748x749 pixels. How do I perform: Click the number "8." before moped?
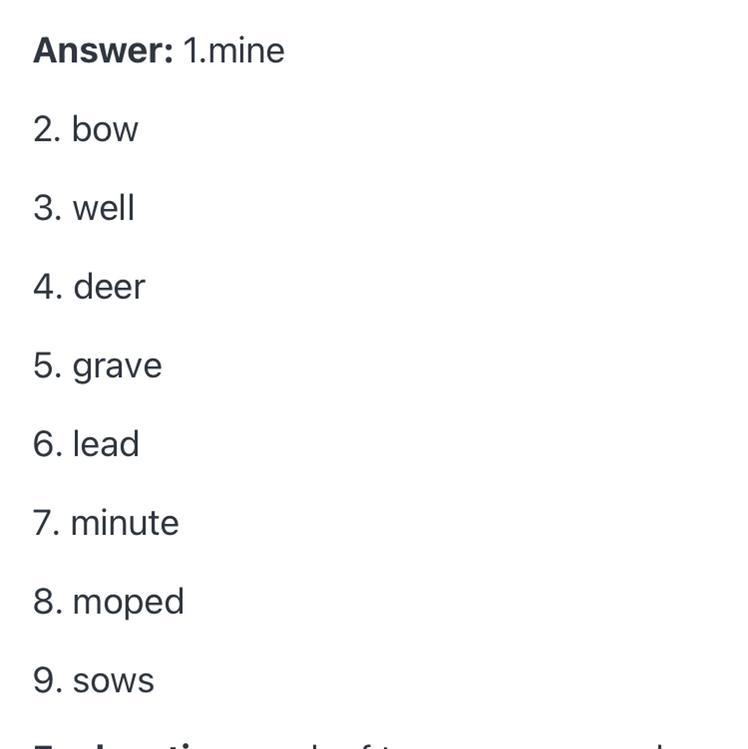[47, 602]
